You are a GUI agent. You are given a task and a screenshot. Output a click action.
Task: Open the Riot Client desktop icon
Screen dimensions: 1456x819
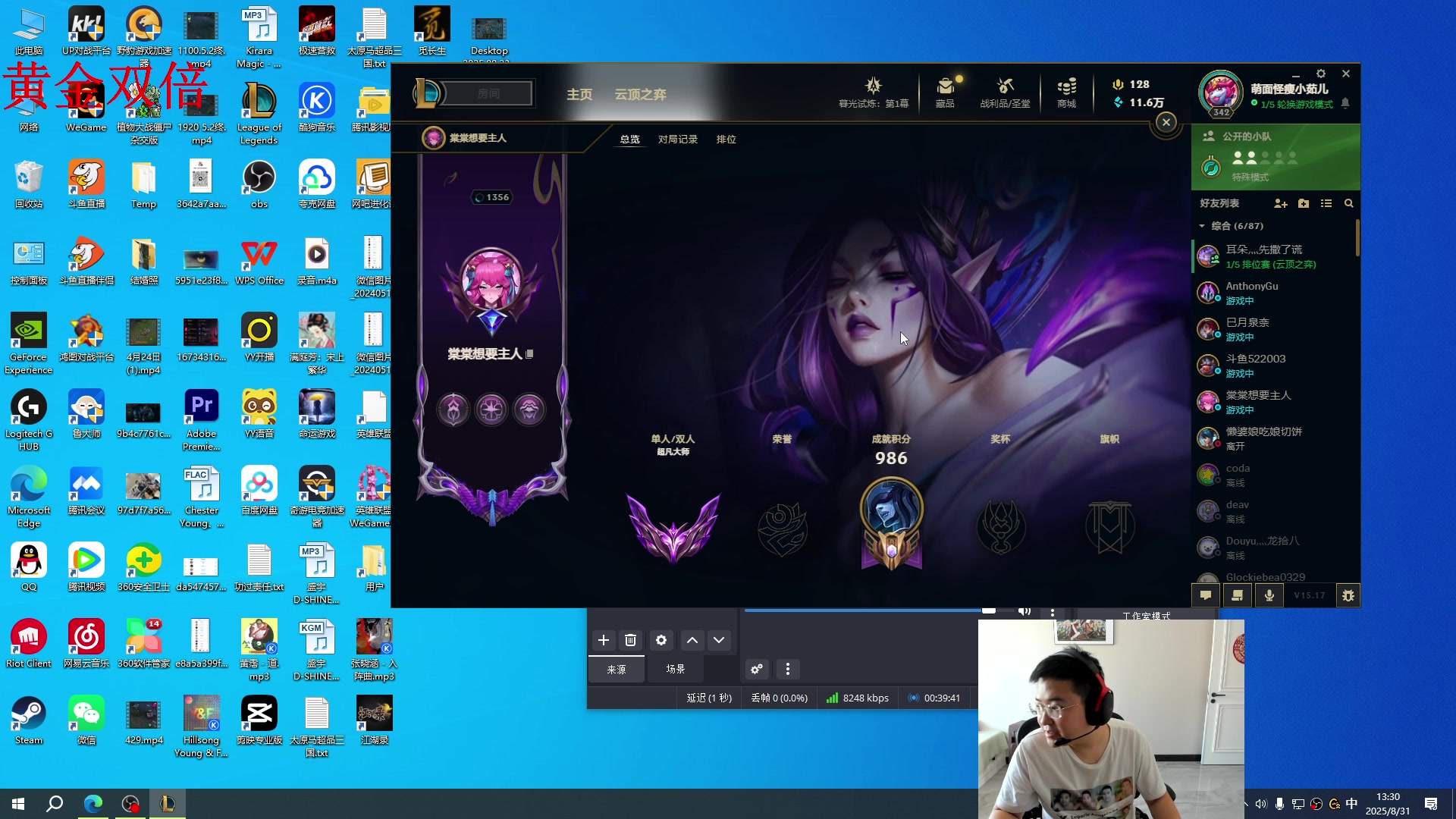(x=29, y=644)
